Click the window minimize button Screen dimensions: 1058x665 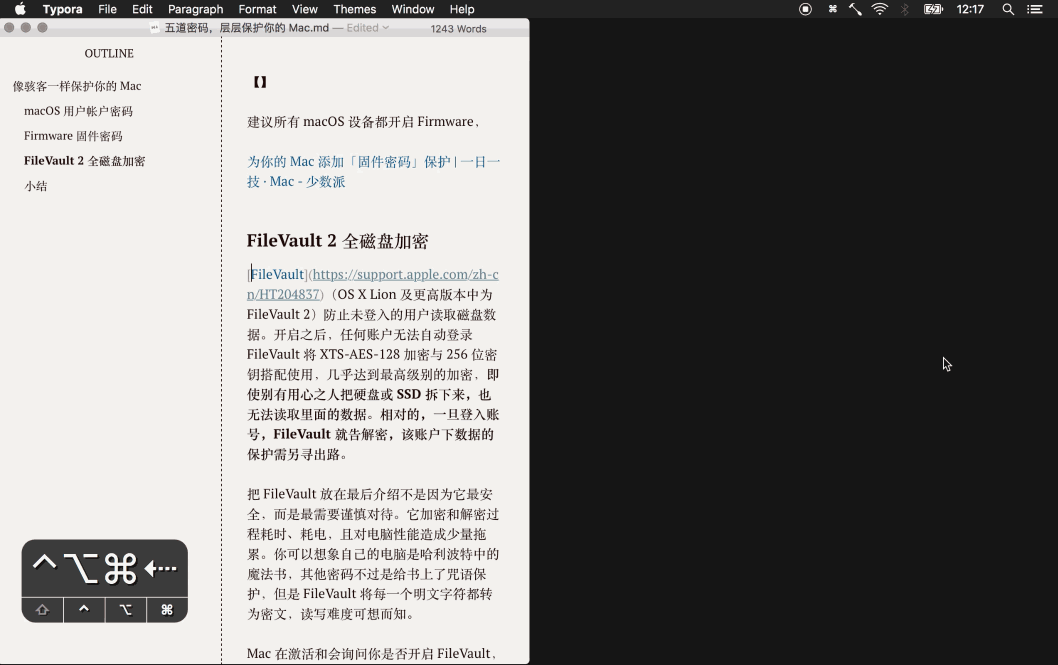(26, 28)
